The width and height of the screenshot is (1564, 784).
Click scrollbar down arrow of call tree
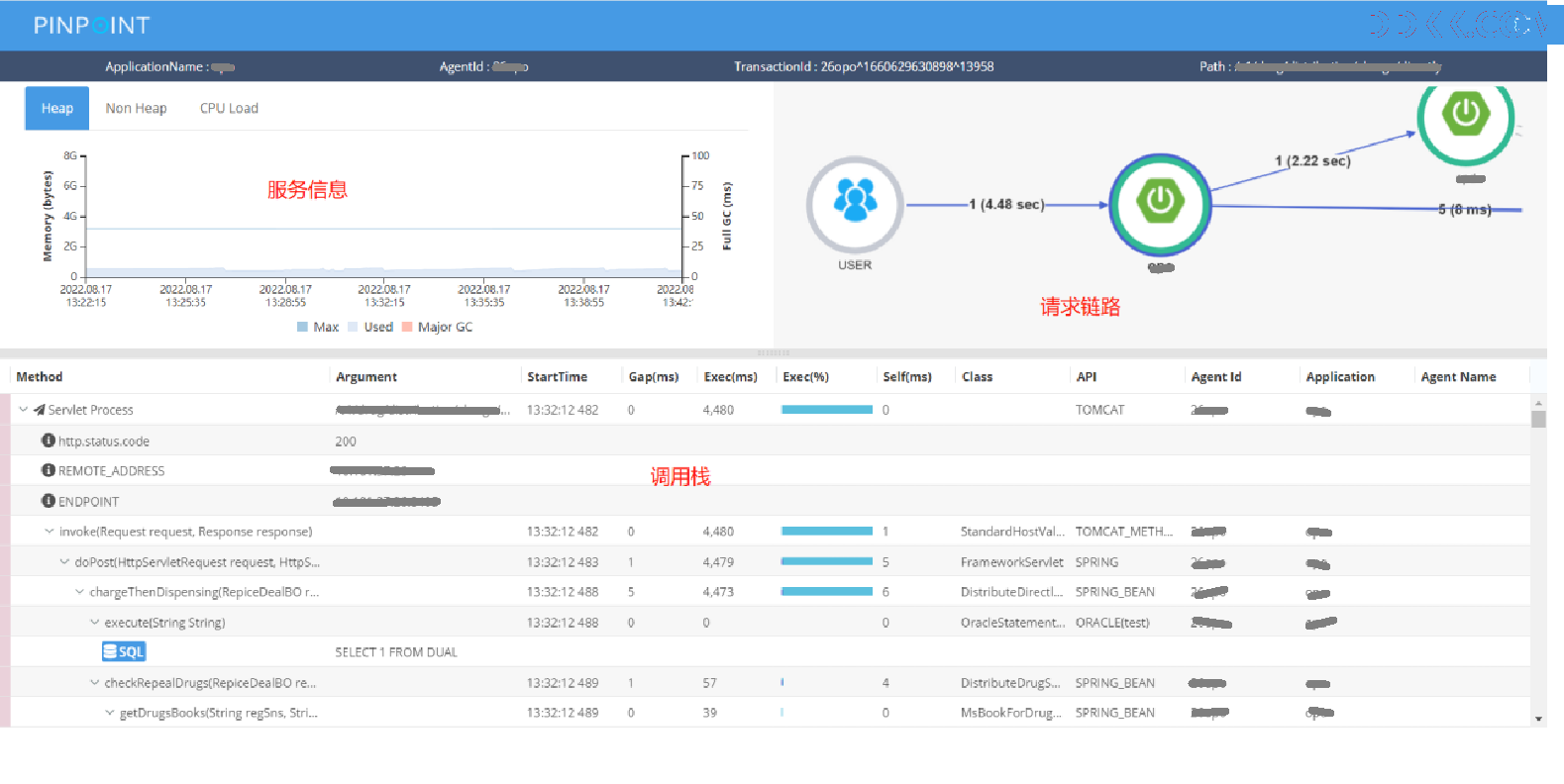pyautogui.click(x=1538, y=719)
